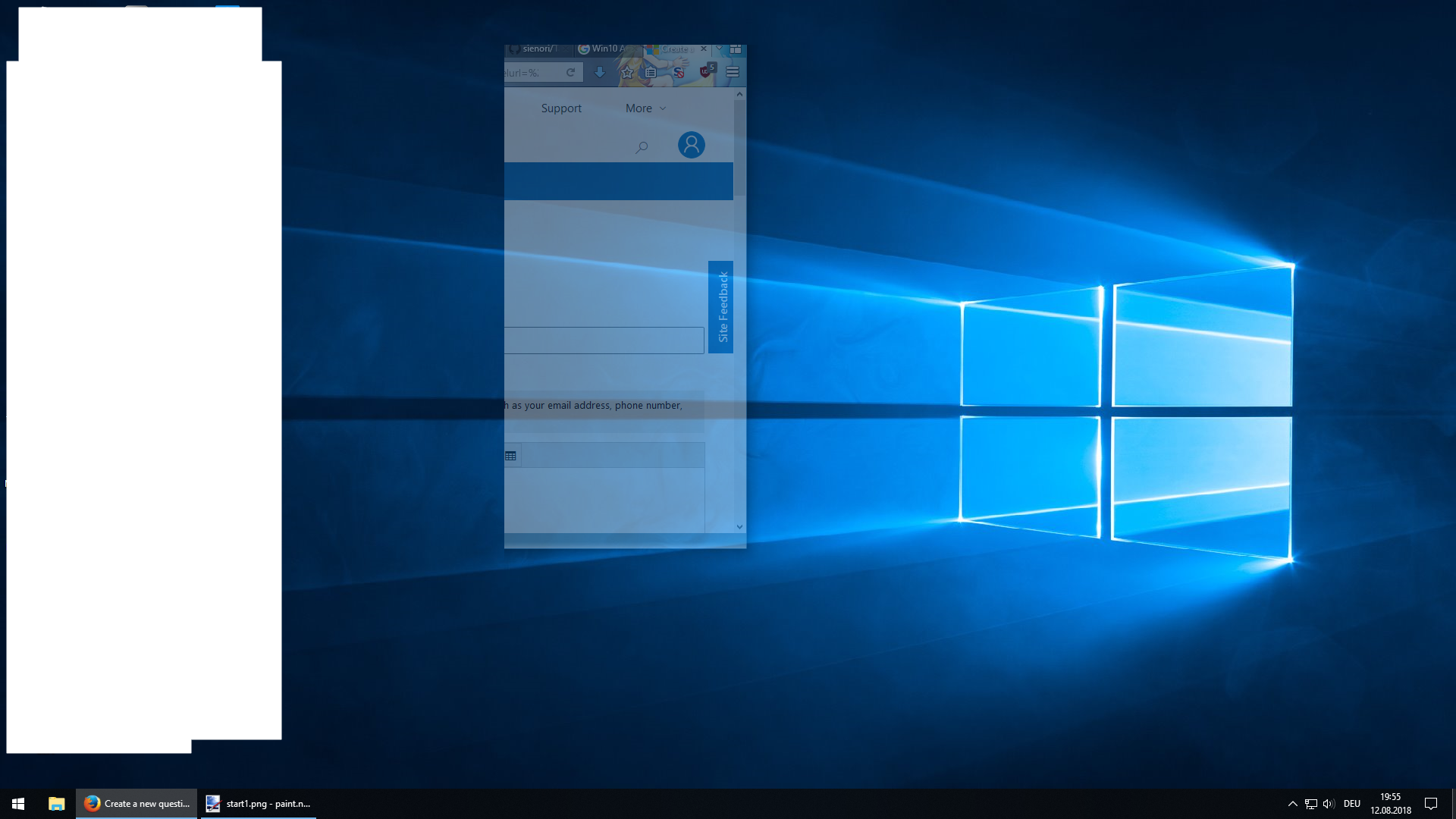Switch to start1.png paint.net taskbar window
The height and width of the screenshot is (819, 1456).
(x=259, y=804)
